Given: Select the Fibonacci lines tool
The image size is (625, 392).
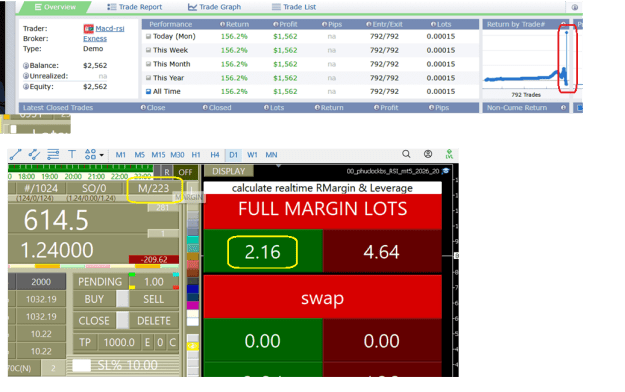Looking at the screenshot, I should click(53, 154).
